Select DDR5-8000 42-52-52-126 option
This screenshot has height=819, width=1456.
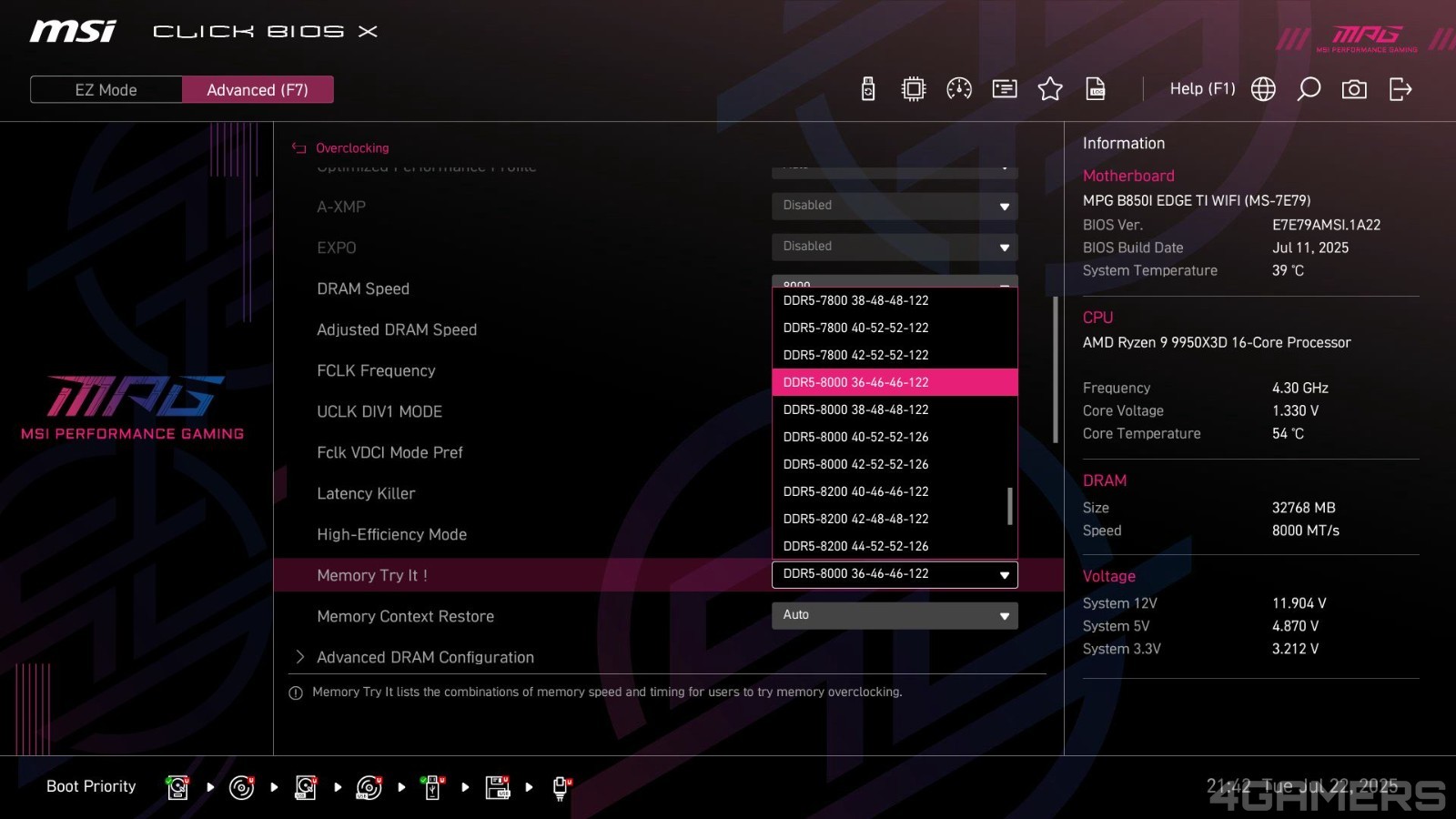tap(895, 464)
